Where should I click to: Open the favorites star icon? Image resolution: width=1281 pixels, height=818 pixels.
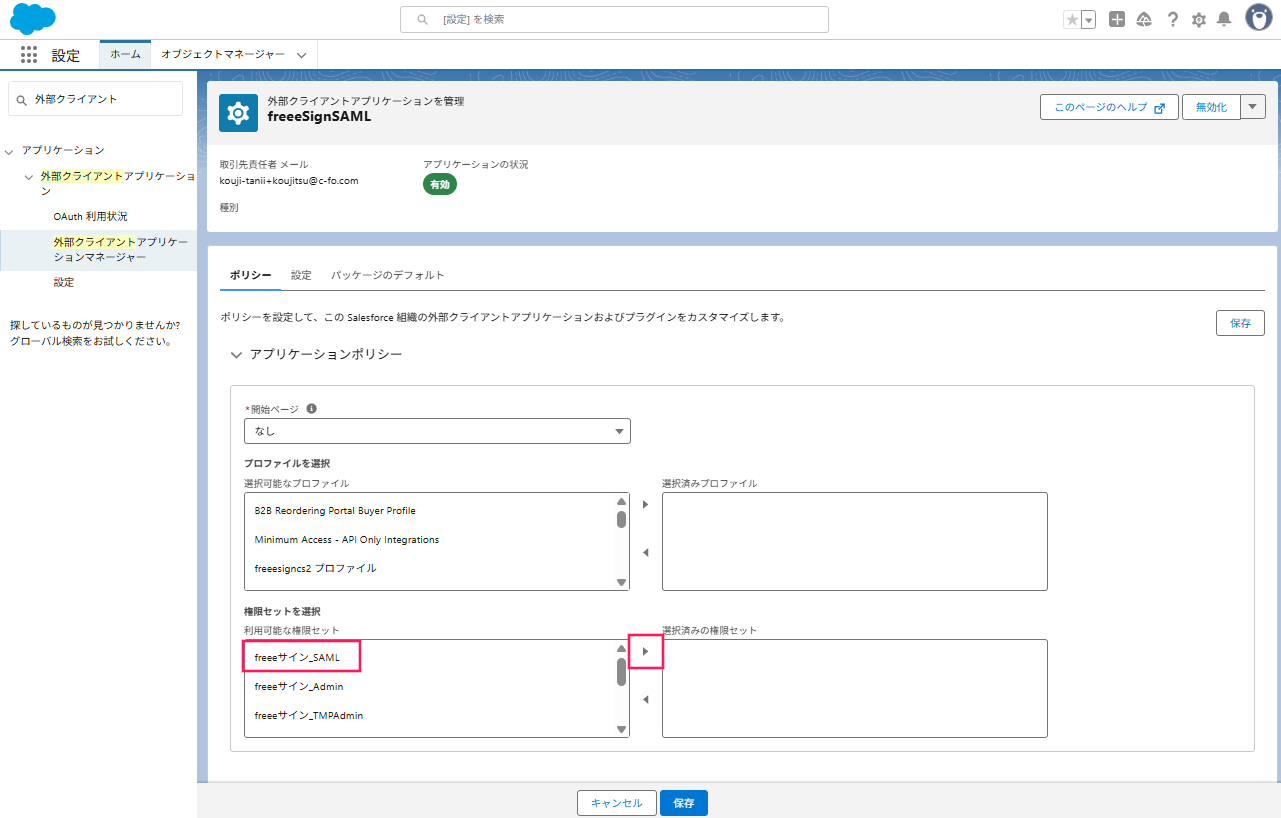1072,19
